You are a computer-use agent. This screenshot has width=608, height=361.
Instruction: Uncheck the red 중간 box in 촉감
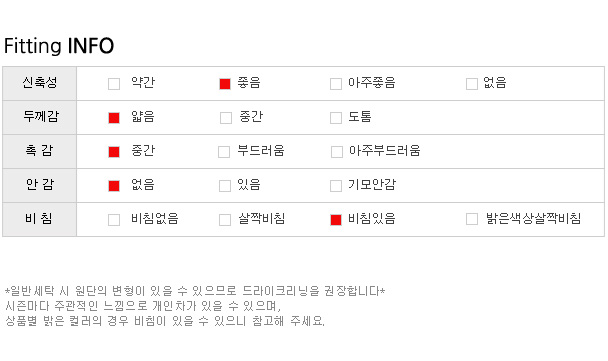[x=114, y=152]
